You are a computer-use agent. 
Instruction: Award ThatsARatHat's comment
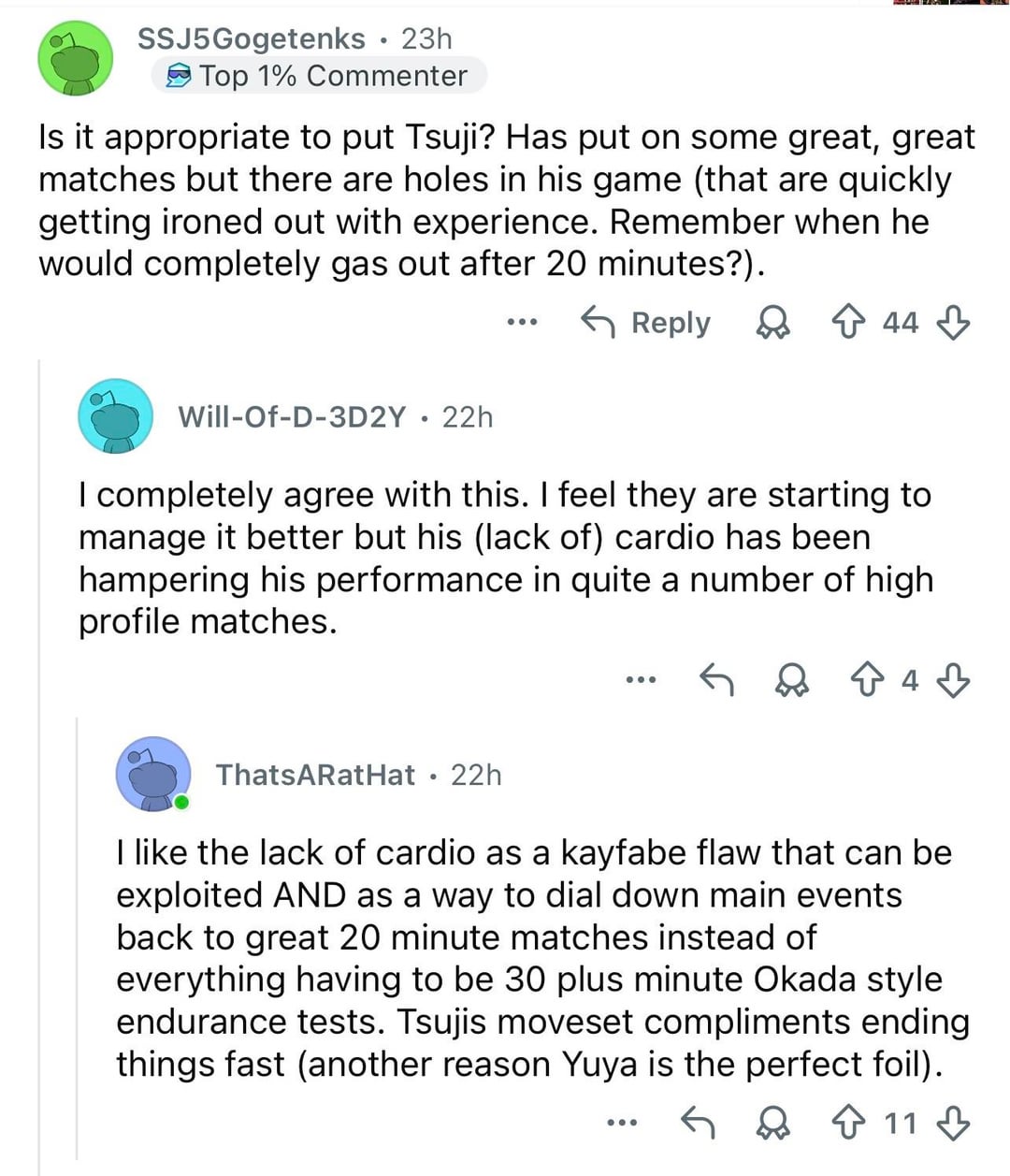(x=772, y=1122)
